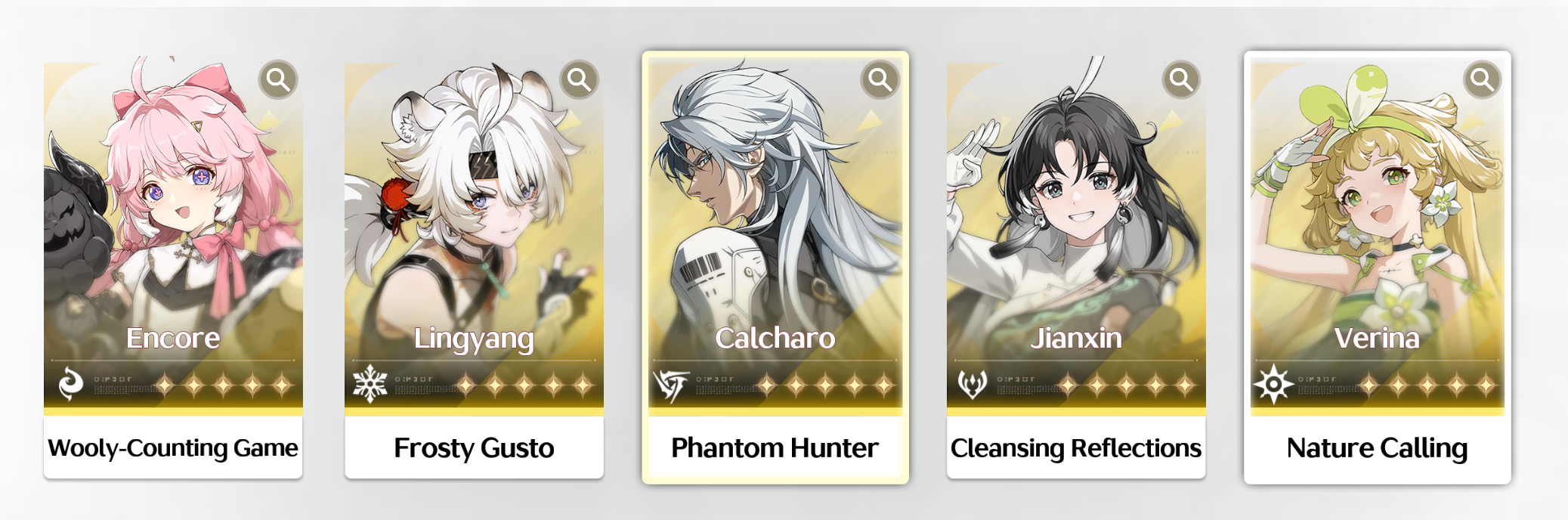Screen dimensions: 1568x520
Task: Open Verina's details using the magnifier icon
Action: tap(1482, 79)
